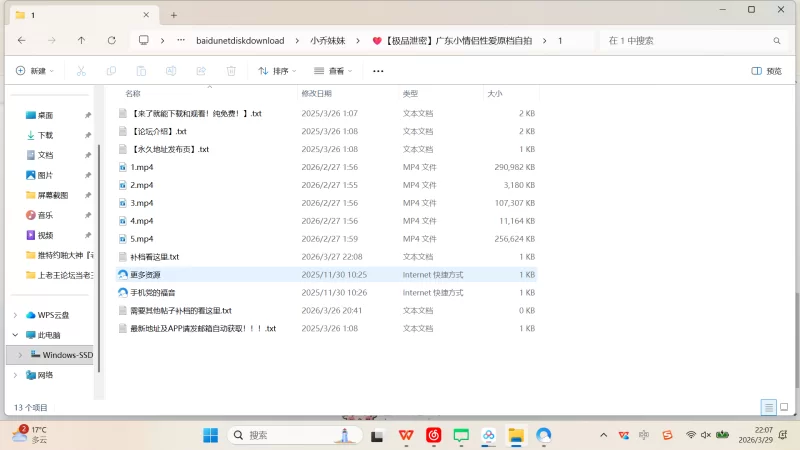Viewport: 800px width, 450px height.
Task: Select the 下载 folder in sidebar
Action: click(45, 135)
